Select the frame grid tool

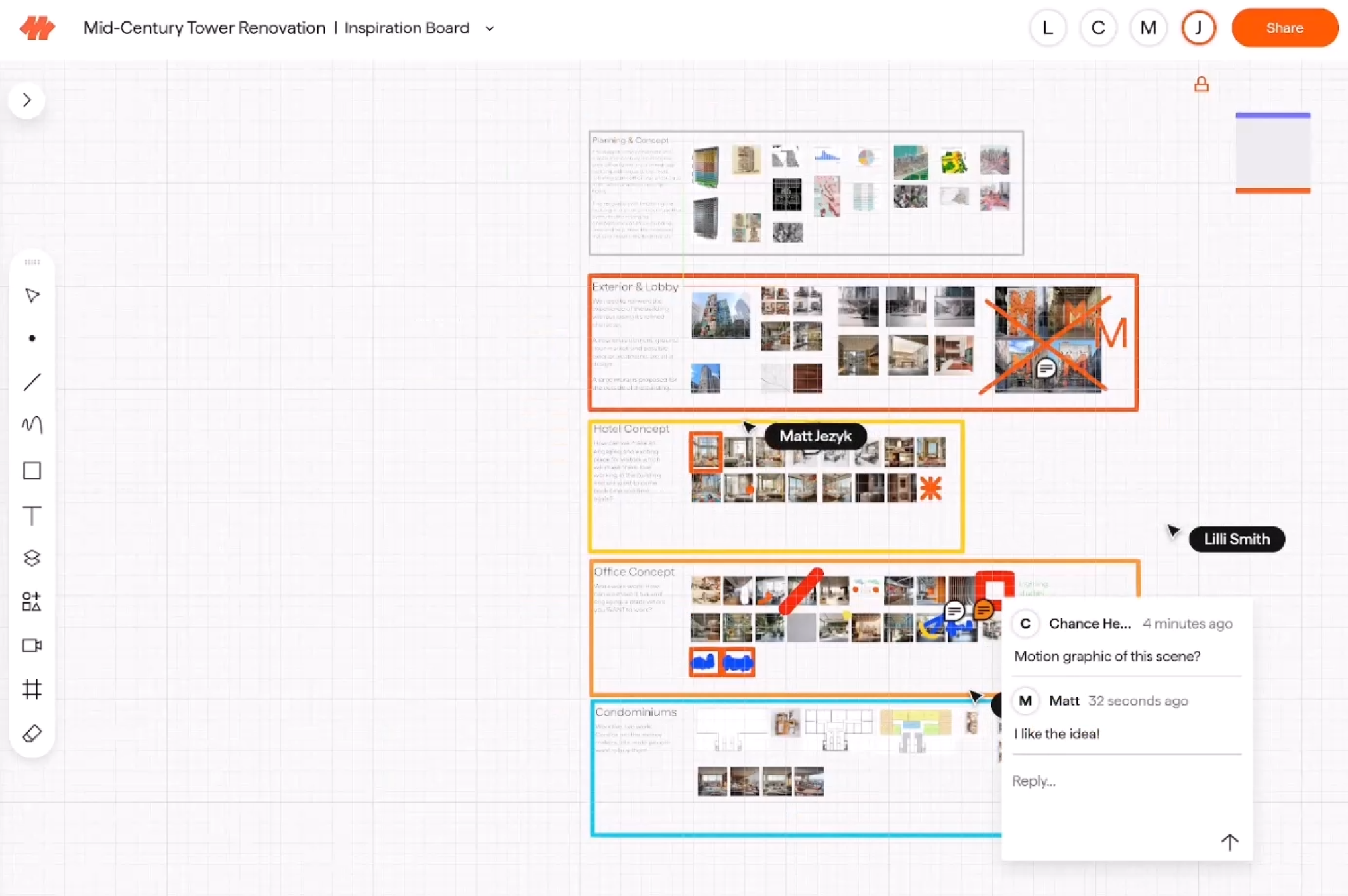click(32, 689)
